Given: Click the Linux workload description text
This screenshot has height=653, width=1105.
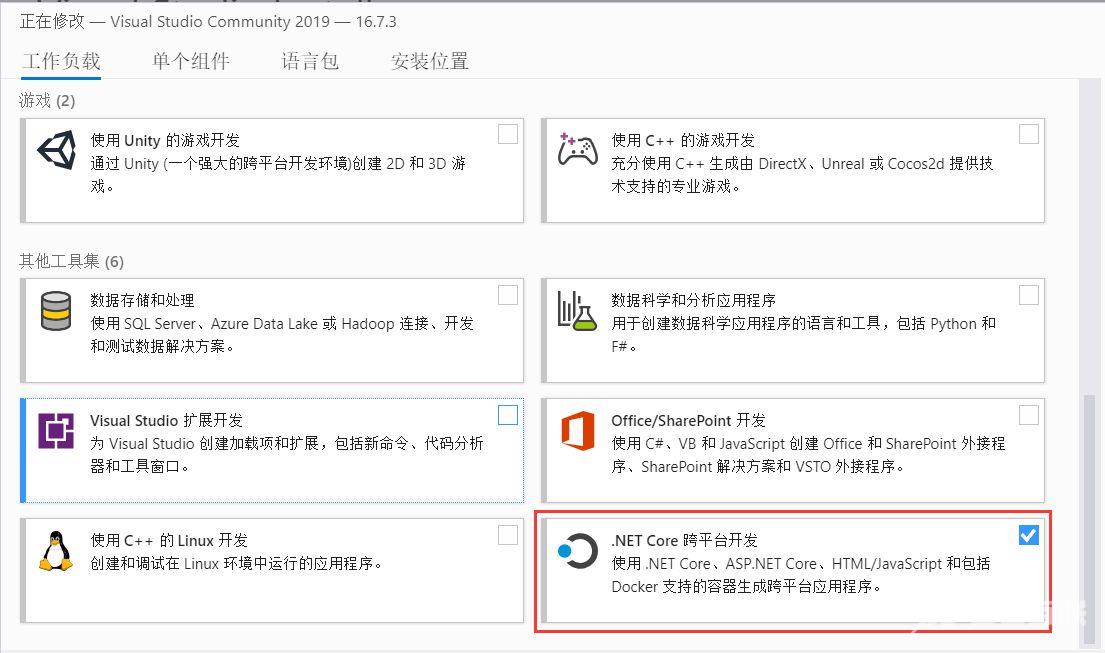Looking at the screenshot, I should pos(237,564).
